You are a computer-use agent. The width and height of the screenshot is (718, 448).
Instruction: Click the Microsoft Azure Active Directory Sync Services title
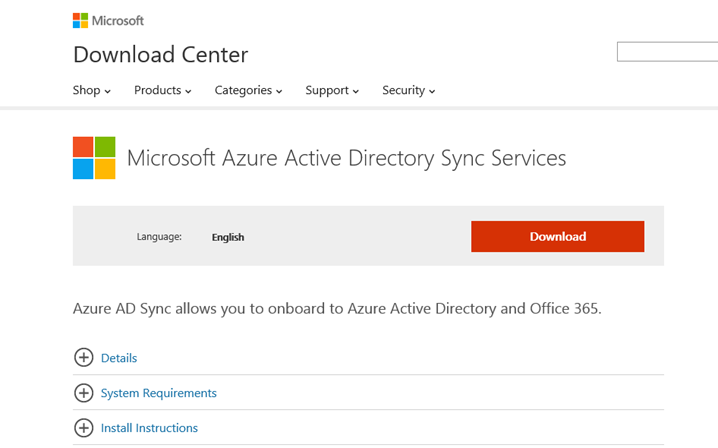coord(346,158)
